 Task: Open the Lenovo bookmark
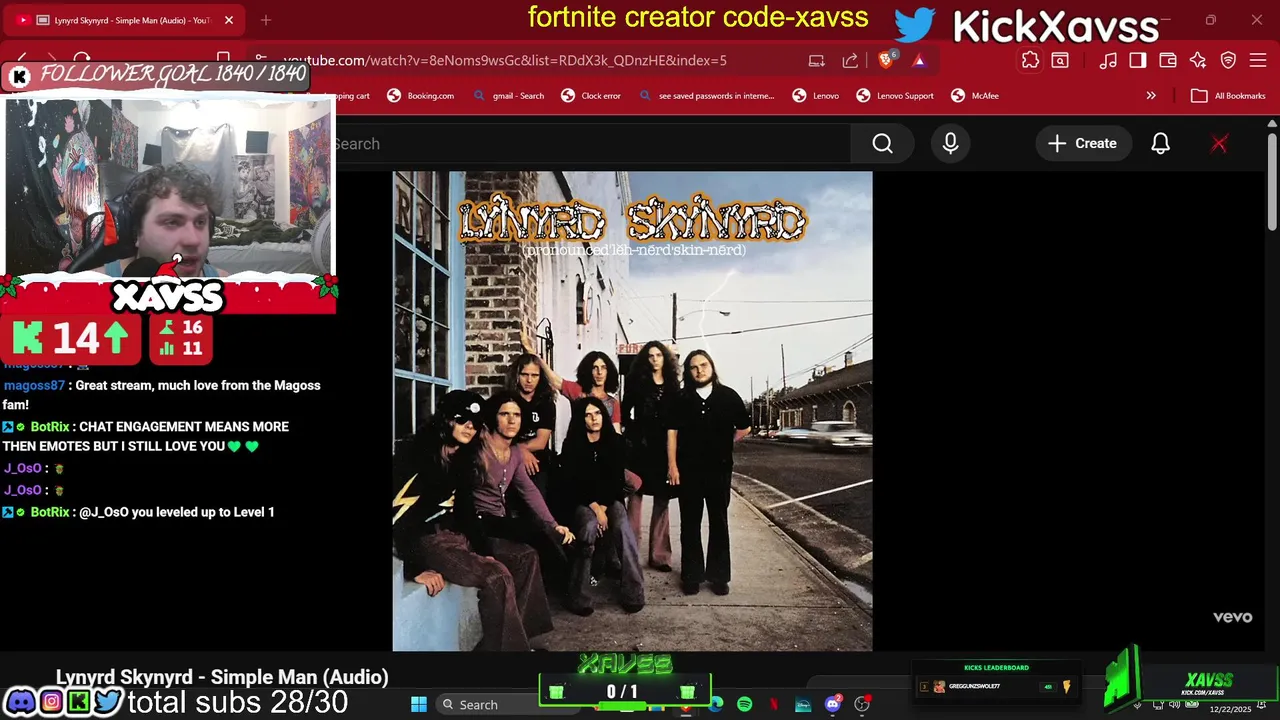click(815, 96)
